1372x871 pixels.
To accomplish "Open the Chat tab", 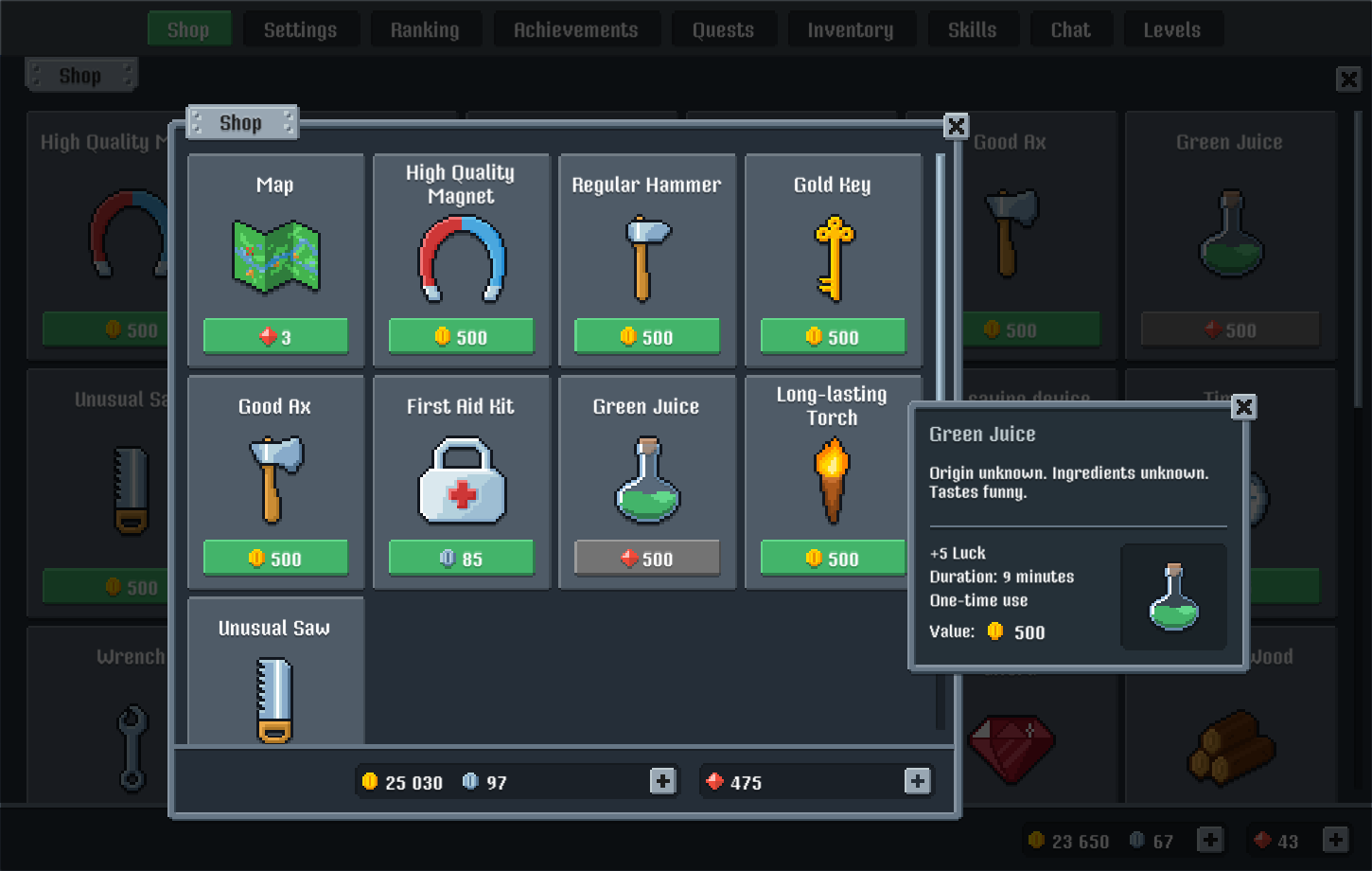I will [x=1071, y=28].
